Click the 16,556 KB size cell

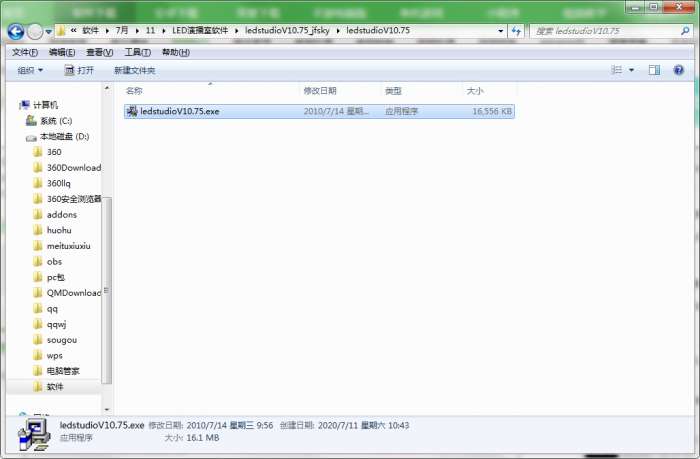(x=492, y=111)
